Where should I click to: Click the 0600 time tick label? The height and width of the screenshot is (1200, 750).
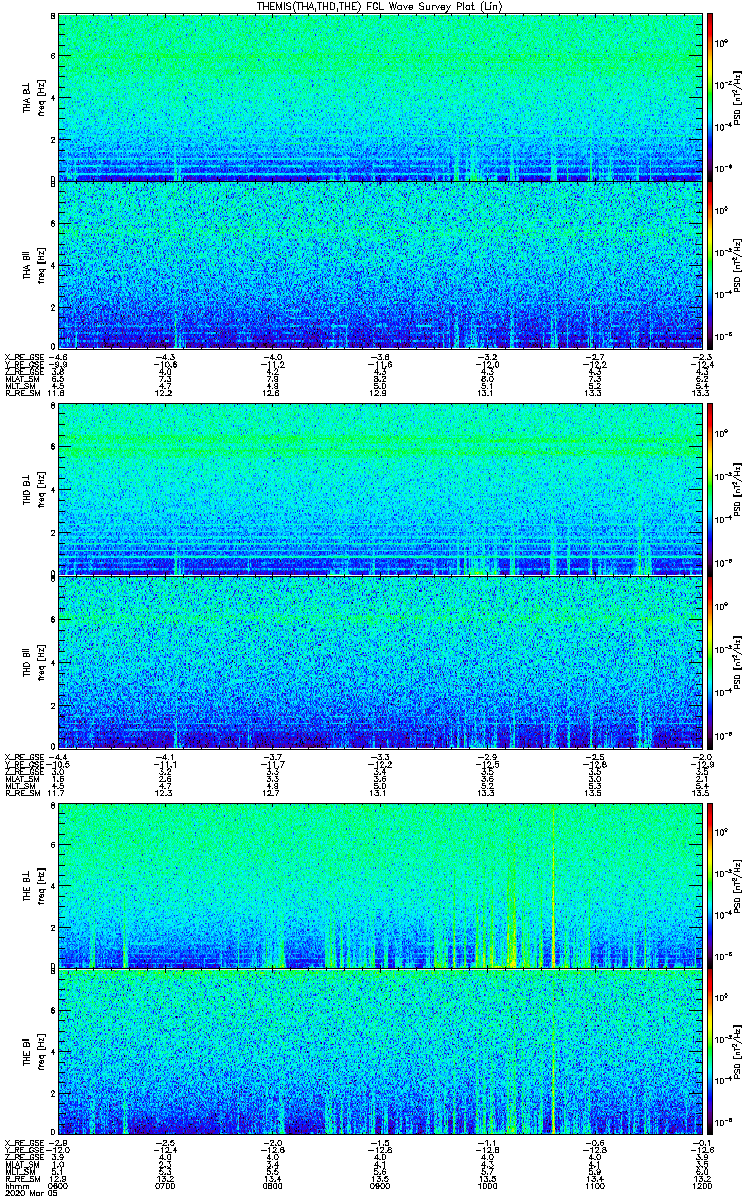point(58,1184)
